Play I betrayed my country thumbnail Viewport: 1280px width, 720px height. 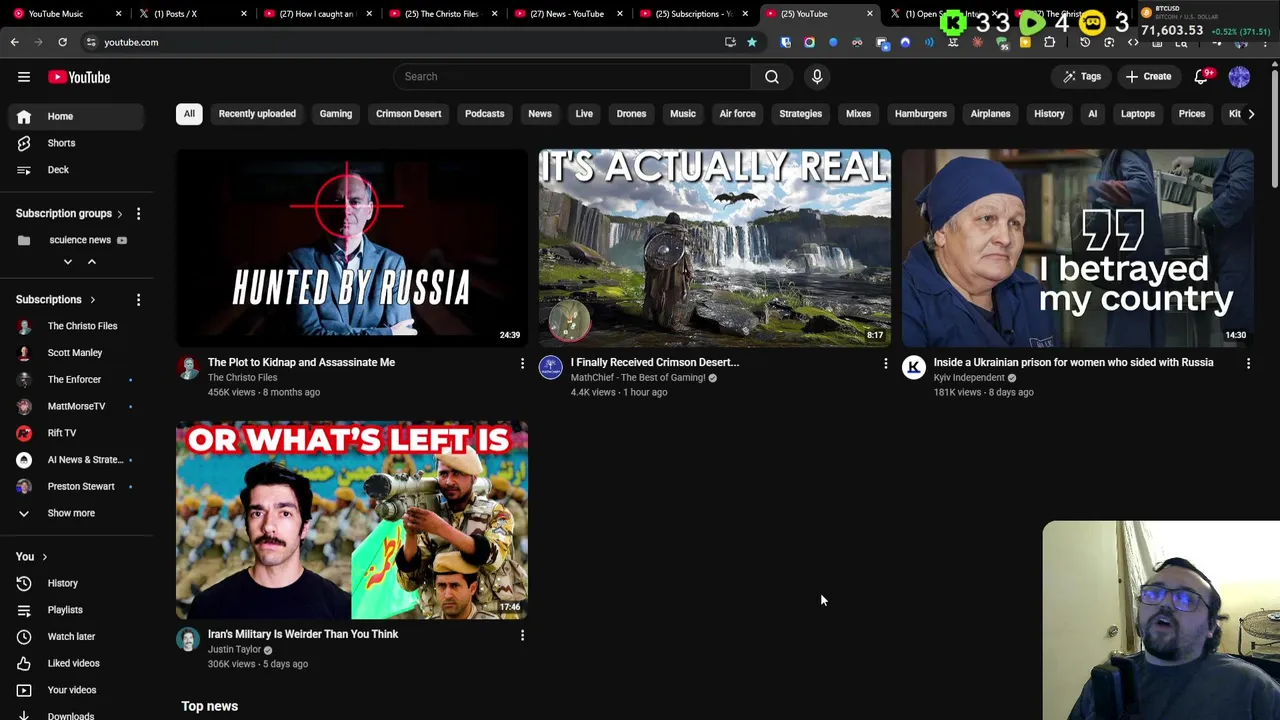coord(1078,248)
